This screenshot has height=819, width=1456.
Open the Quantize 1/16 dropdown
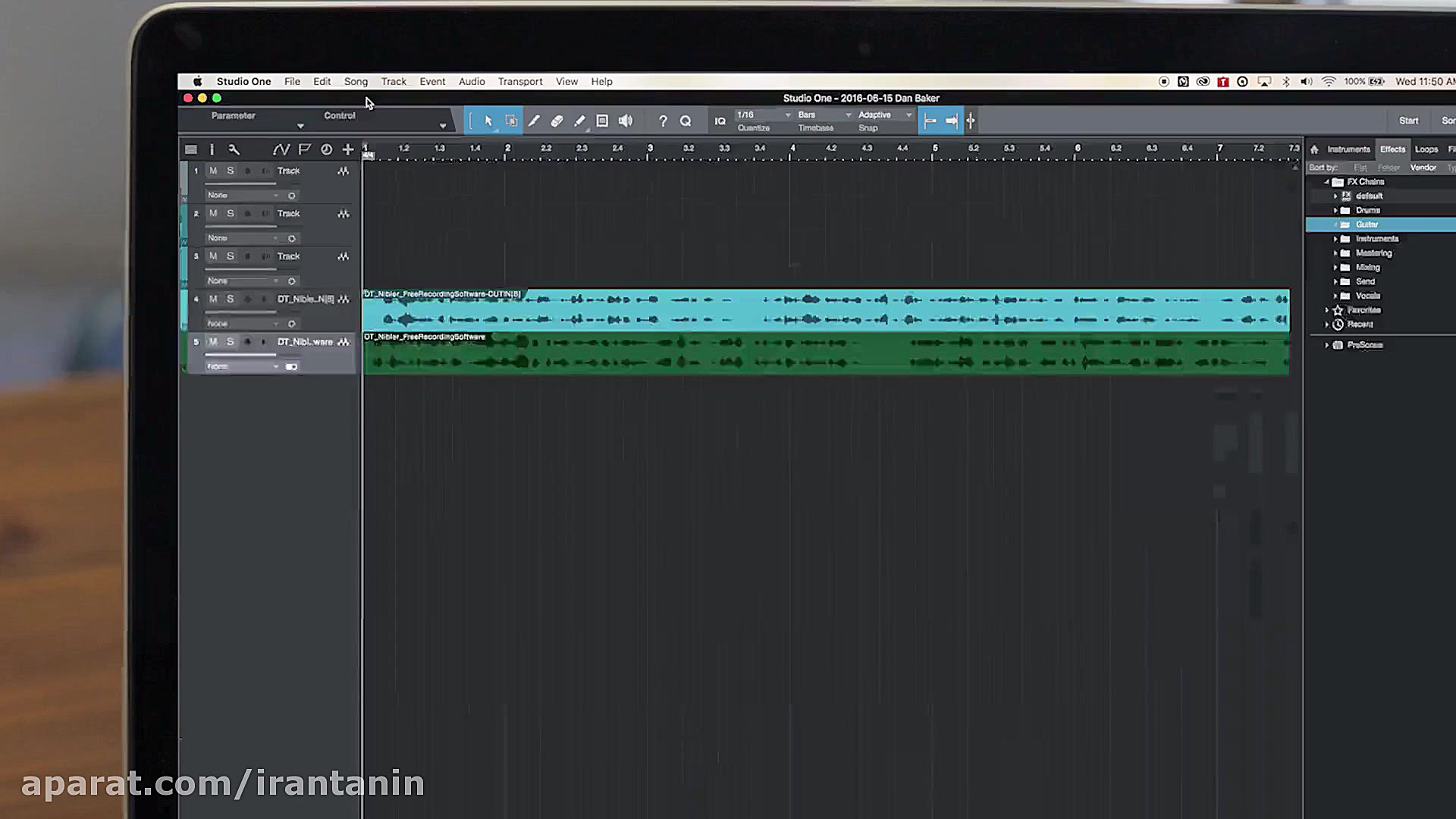tap(764, 115)
